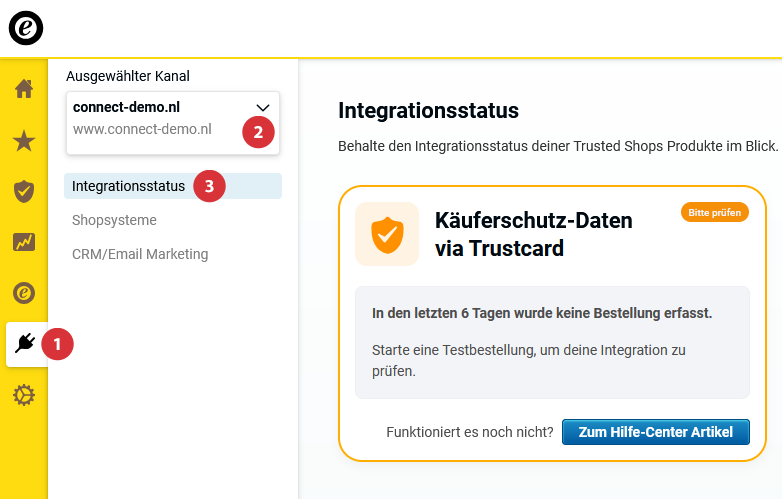Open the settings gear icon

pos(24,396)
